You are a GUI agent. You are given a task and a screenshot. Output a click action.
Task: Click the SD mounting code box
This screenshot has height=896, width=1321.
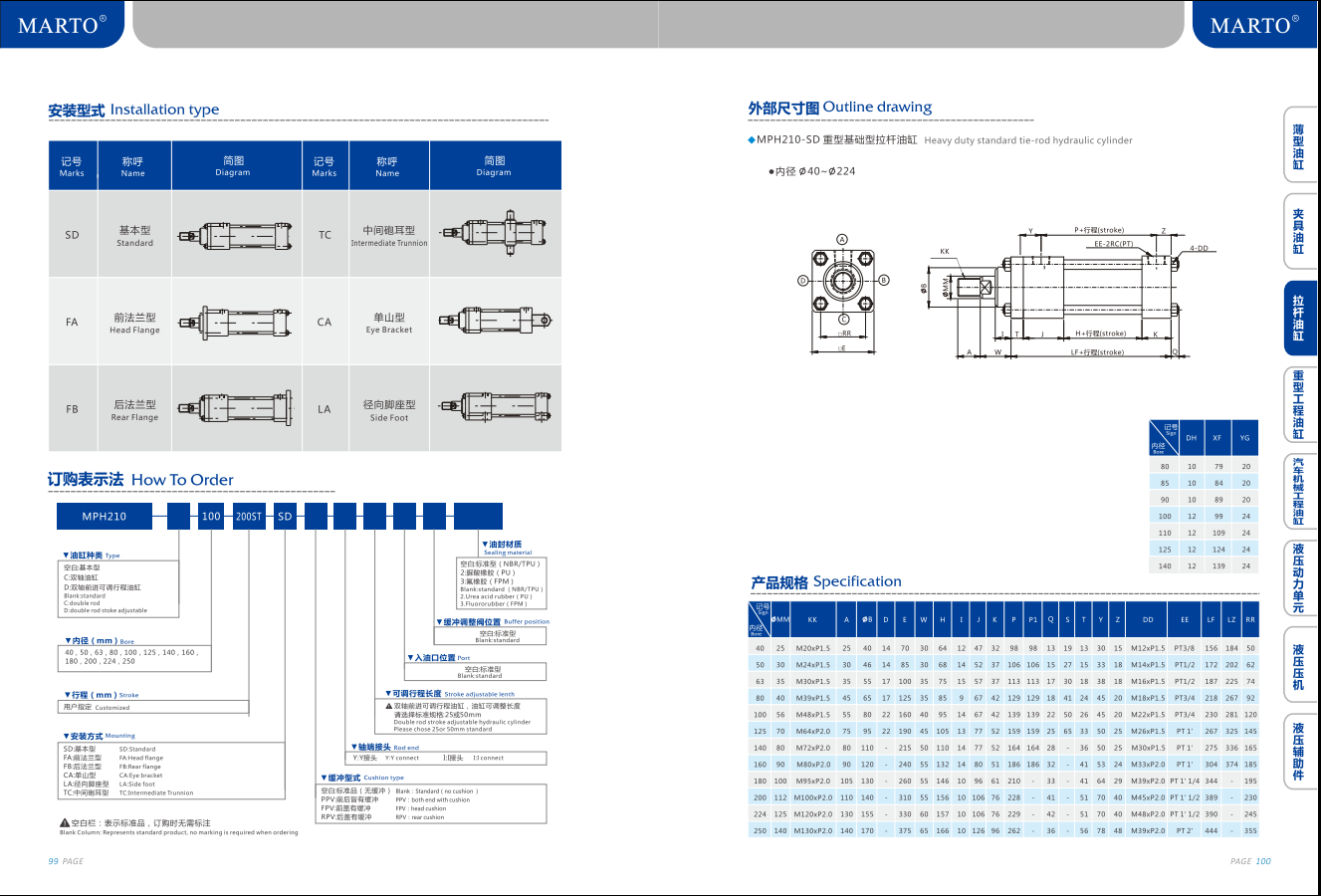[x=286, y=516]
